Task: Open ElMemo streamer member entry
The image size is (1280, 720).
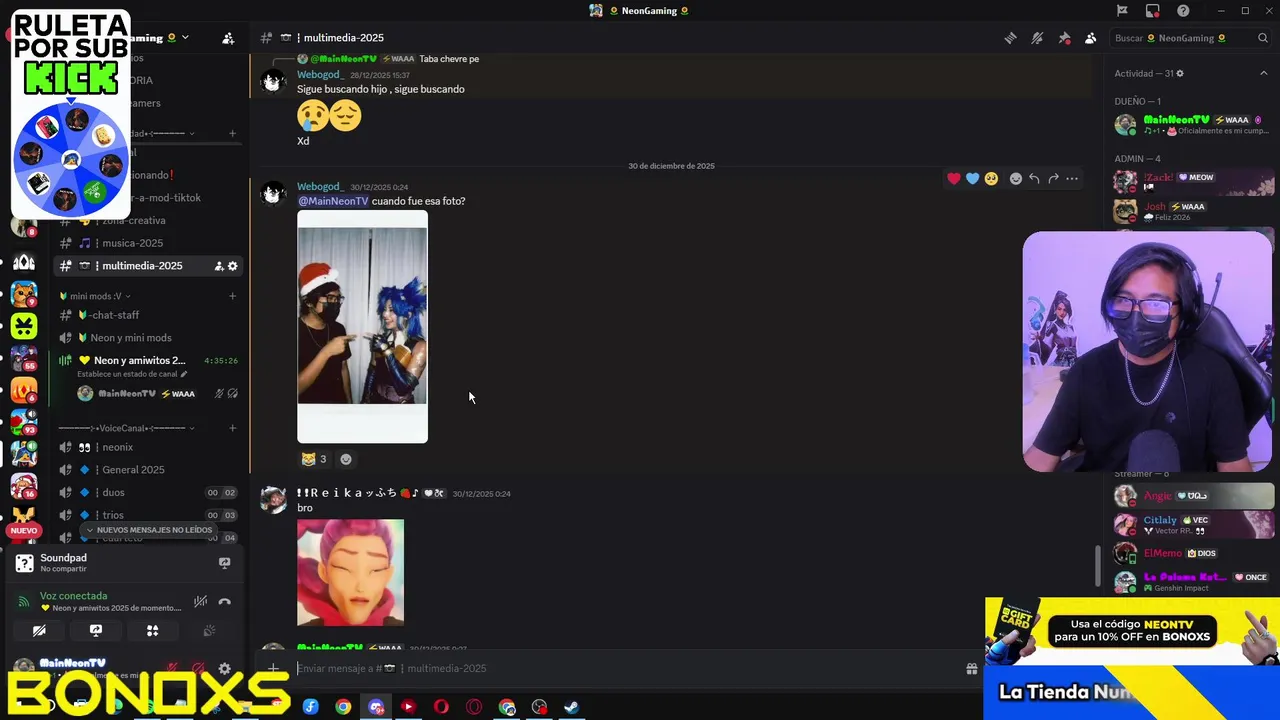Action: (1194, 553)
